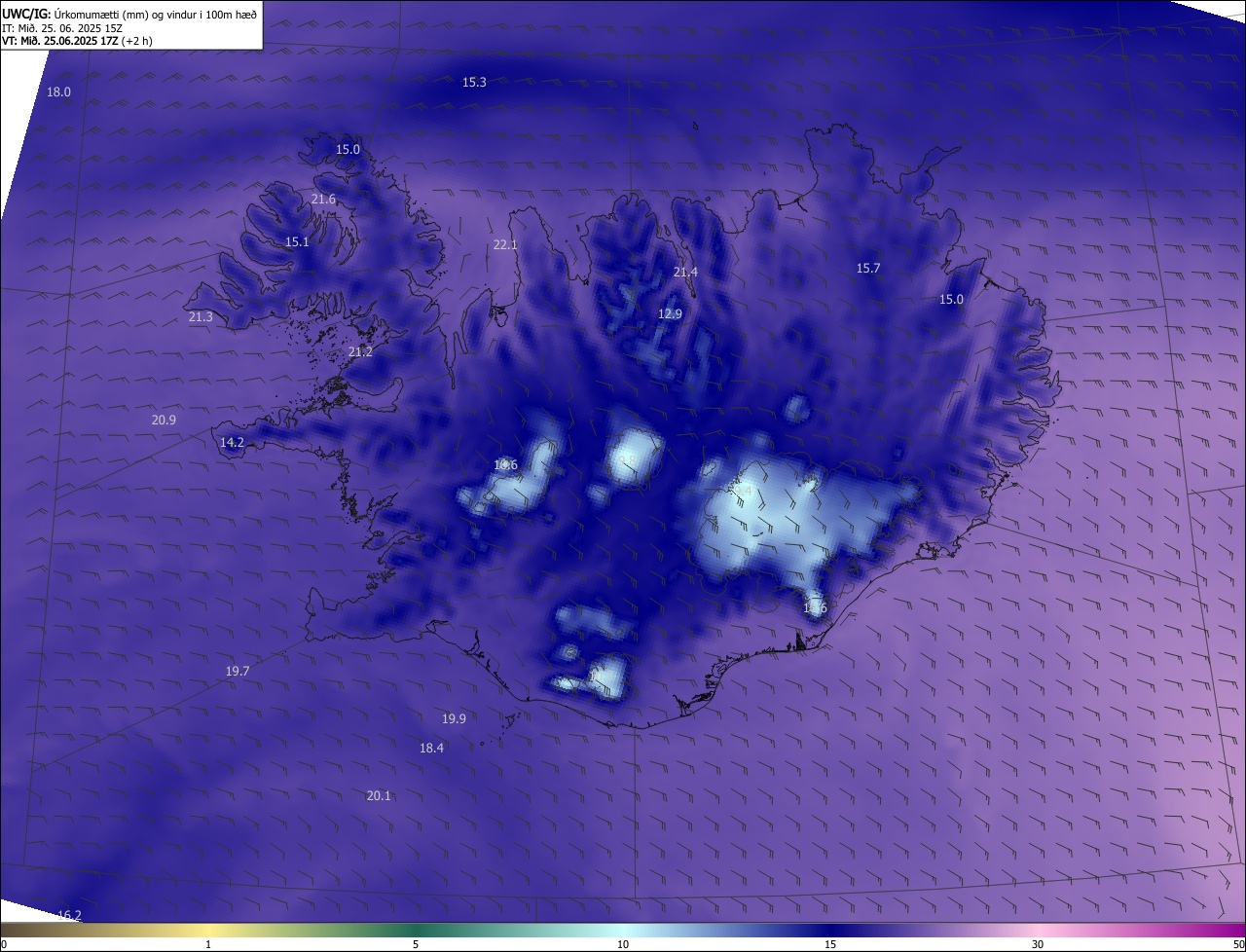Select the 20.1 value label
The height and width of the screenshot is (952, 1246).
coord(379,795)
